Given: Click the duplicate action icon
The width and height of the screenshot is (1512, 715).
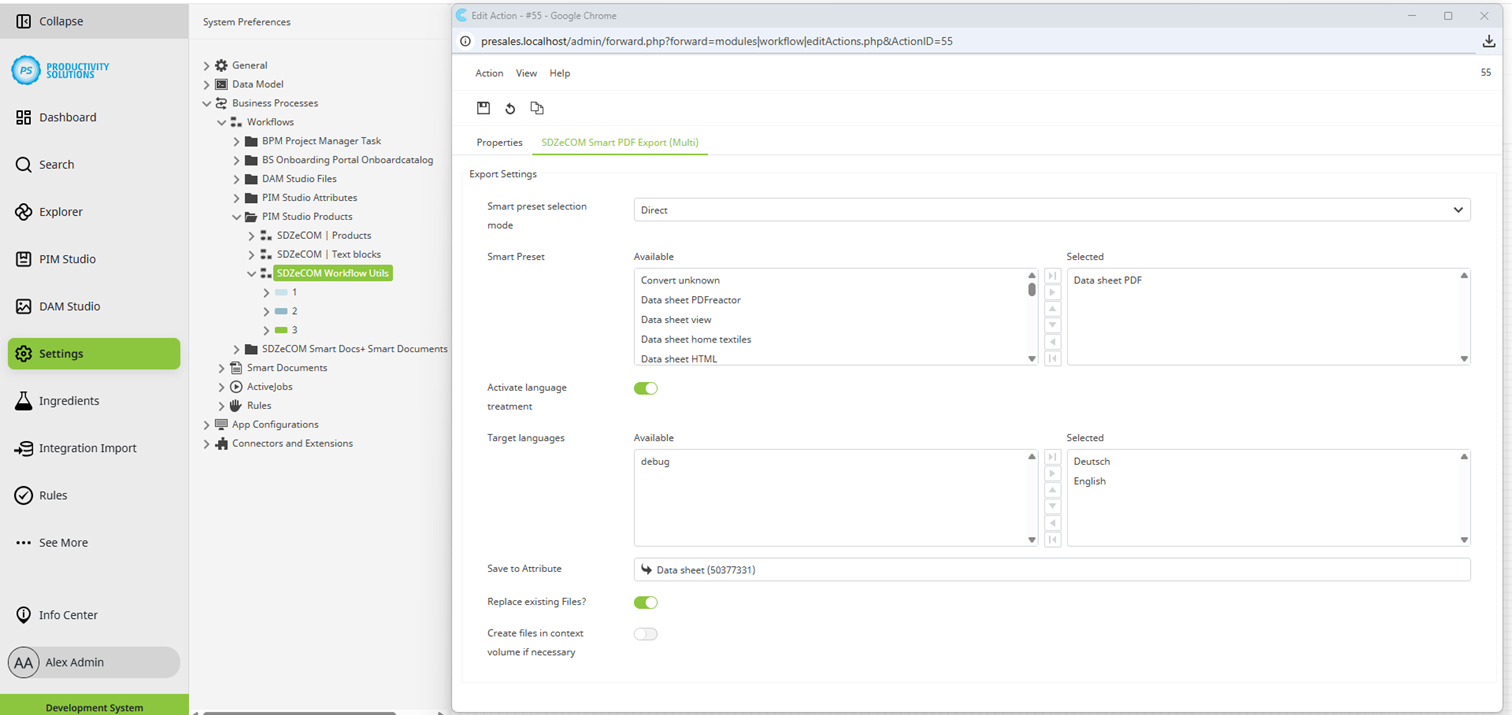Looking at the screenshot, I should pyautogui.click(x=537, y=108).
